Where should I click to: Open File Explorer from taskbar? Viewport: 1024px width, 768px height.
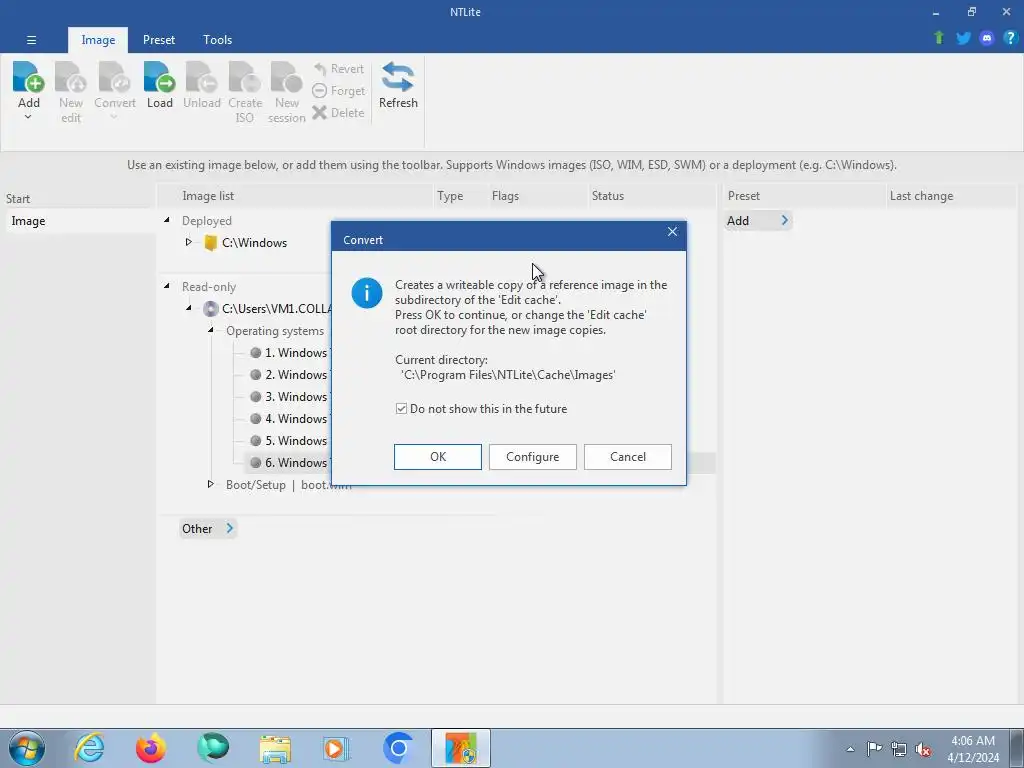click(x=275, y=748)
